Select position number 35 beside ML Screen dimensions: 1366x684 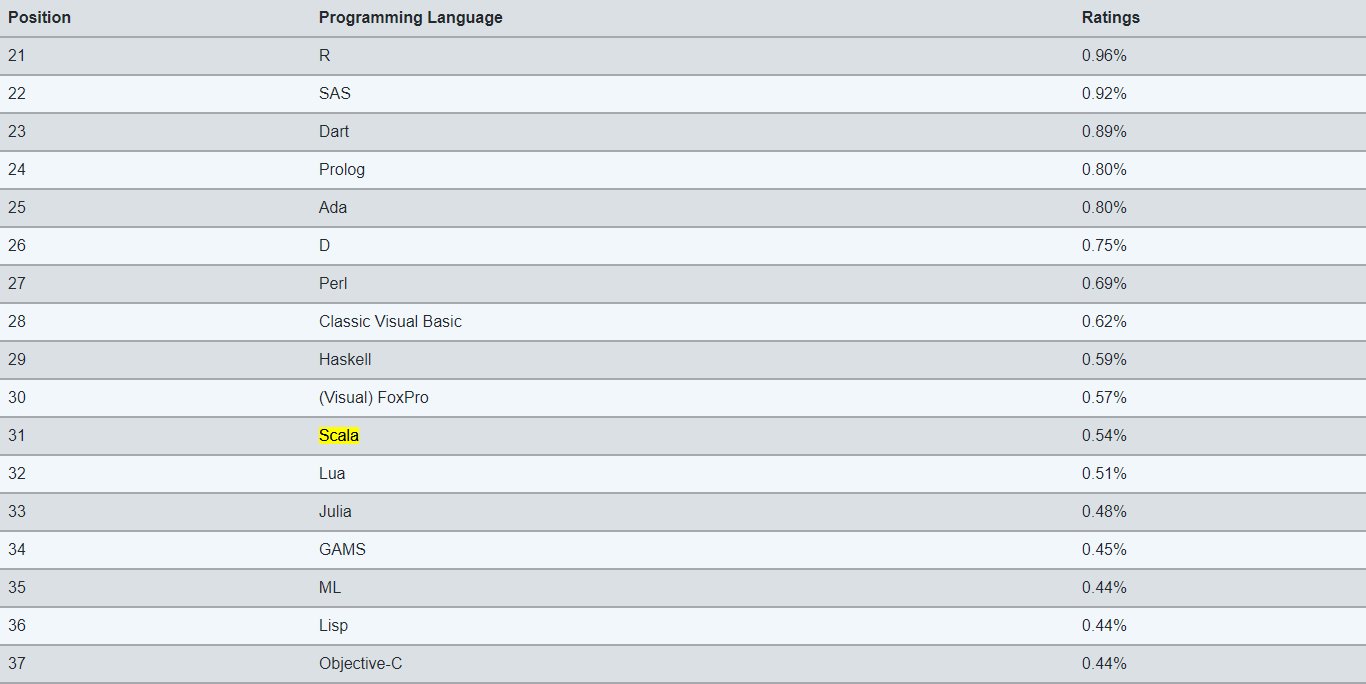[x=17, y=588]
